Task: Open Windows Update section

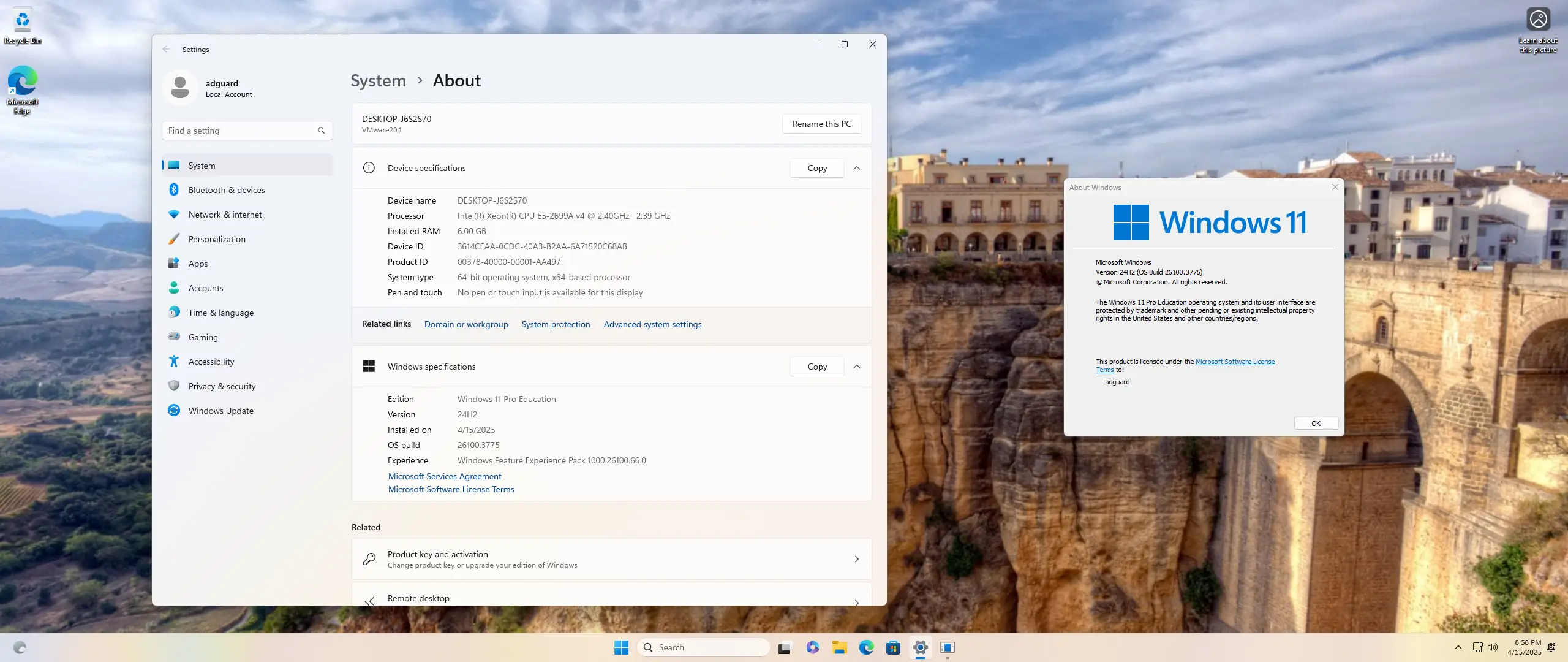Action: [221, 411]
